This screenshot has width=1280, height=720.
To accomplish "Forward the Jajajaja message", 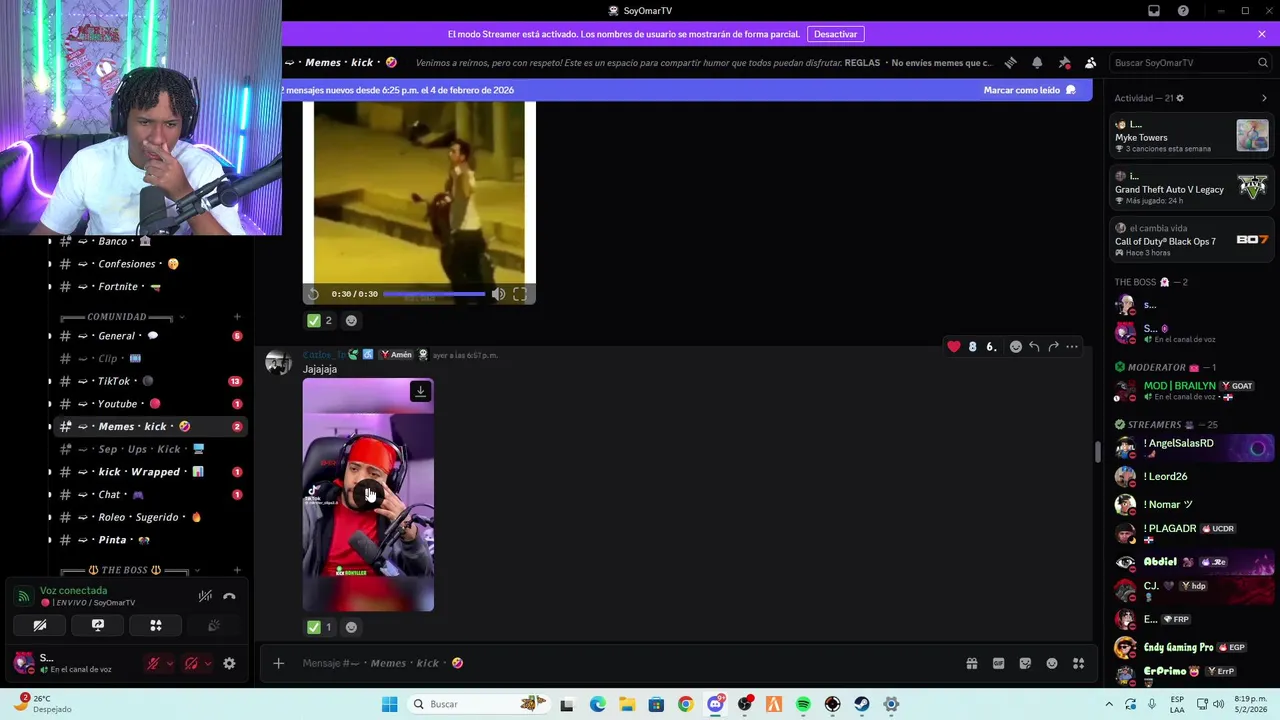I will click(1053, 347).
